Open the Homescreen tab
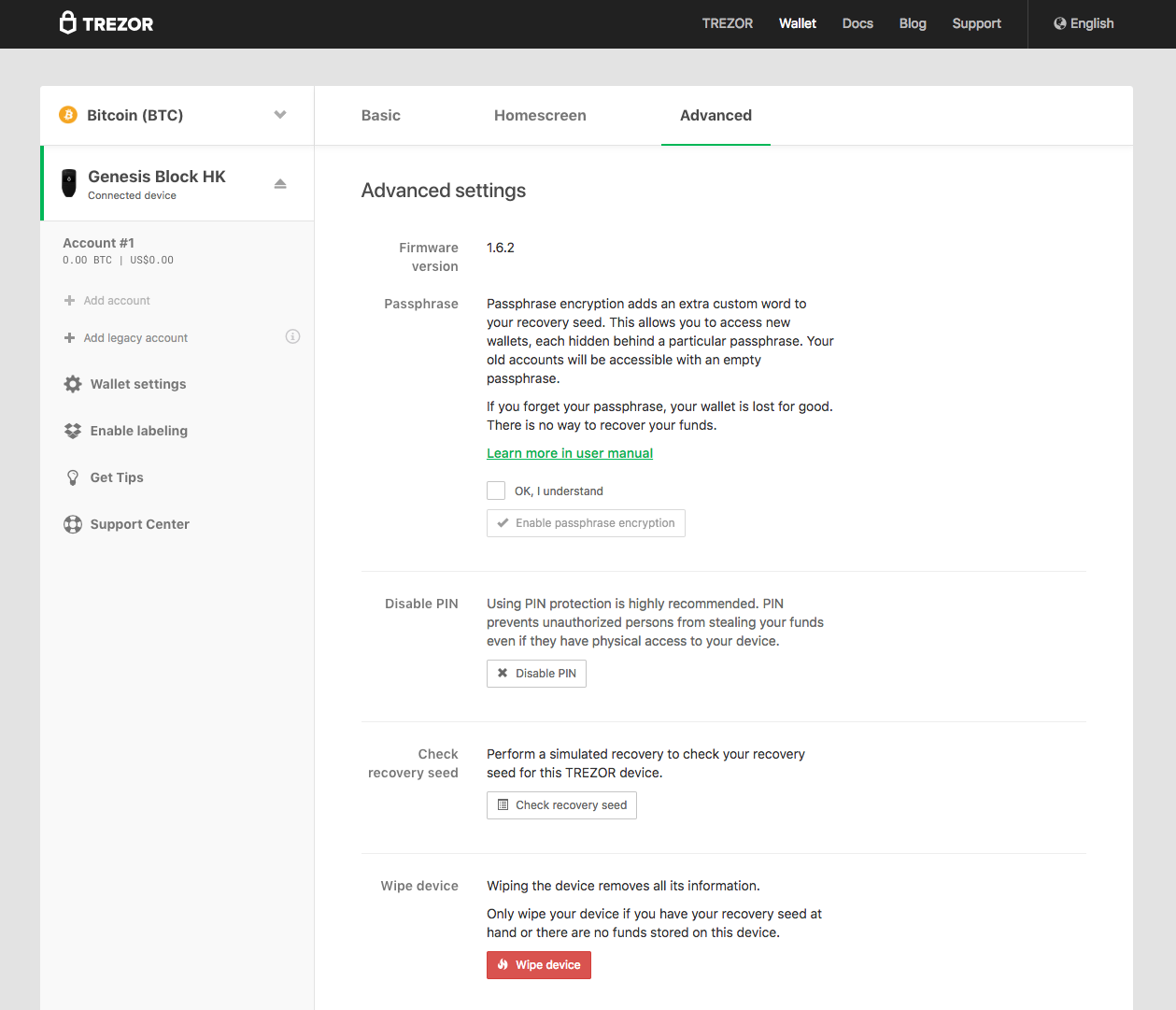Viewport: 1176px width, 1010px height. (540, 116)
